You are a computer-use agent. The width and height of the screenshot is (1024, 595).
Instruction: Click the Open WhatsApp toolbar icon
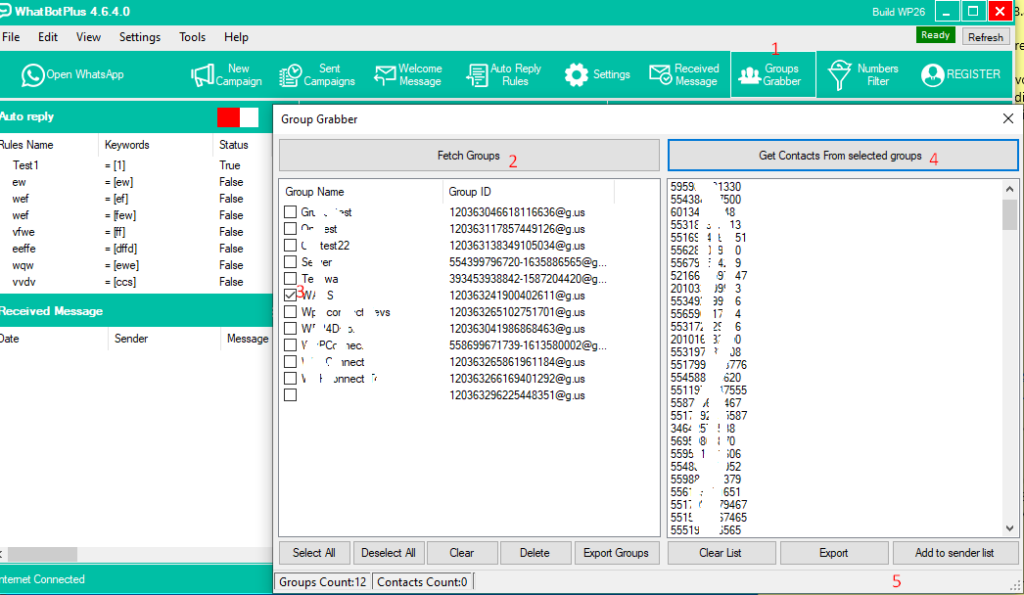[x=34, y=75]
